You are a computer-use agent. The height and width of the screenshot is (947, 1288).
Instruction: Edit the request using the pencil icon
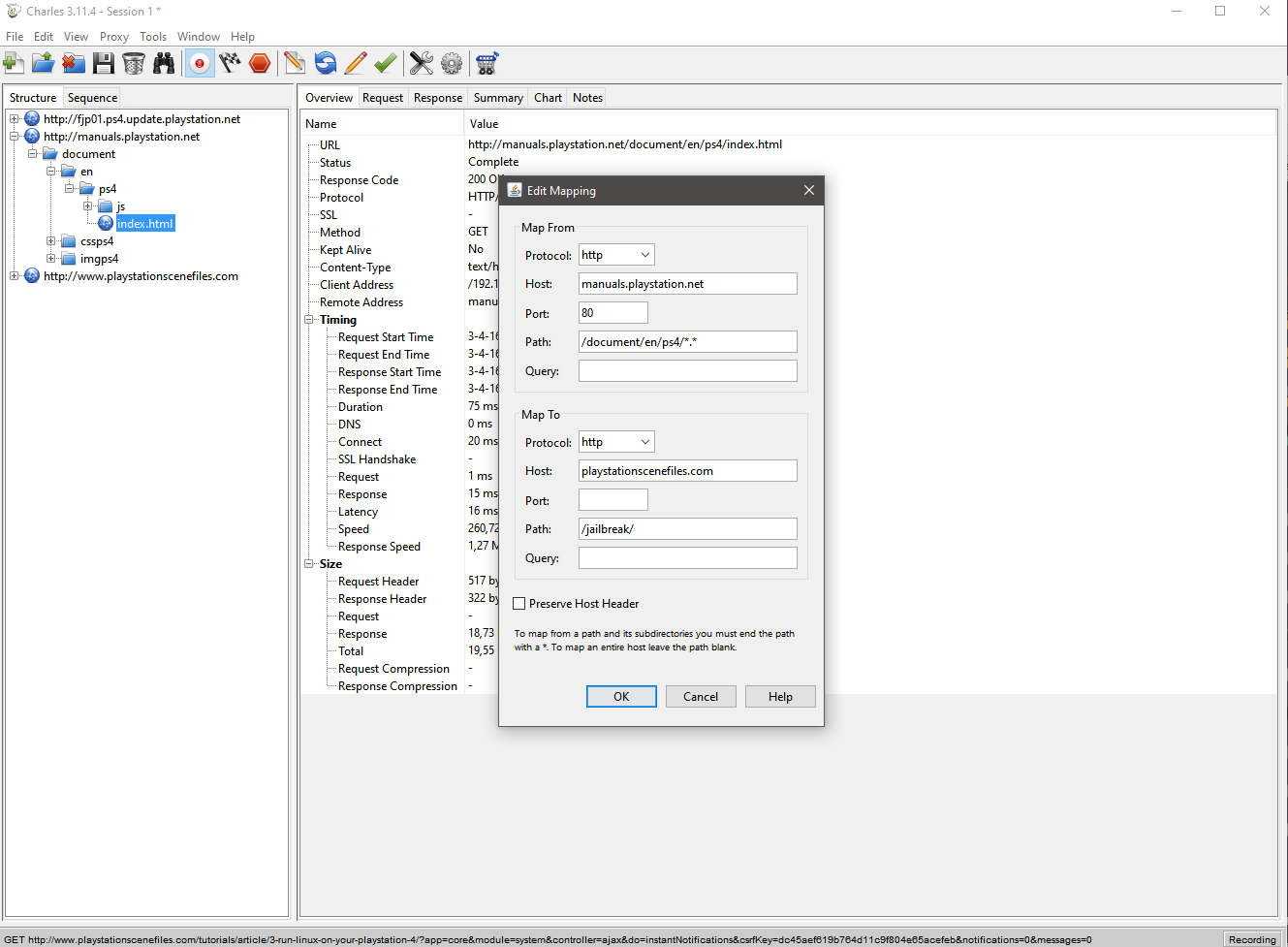(356, 64)
